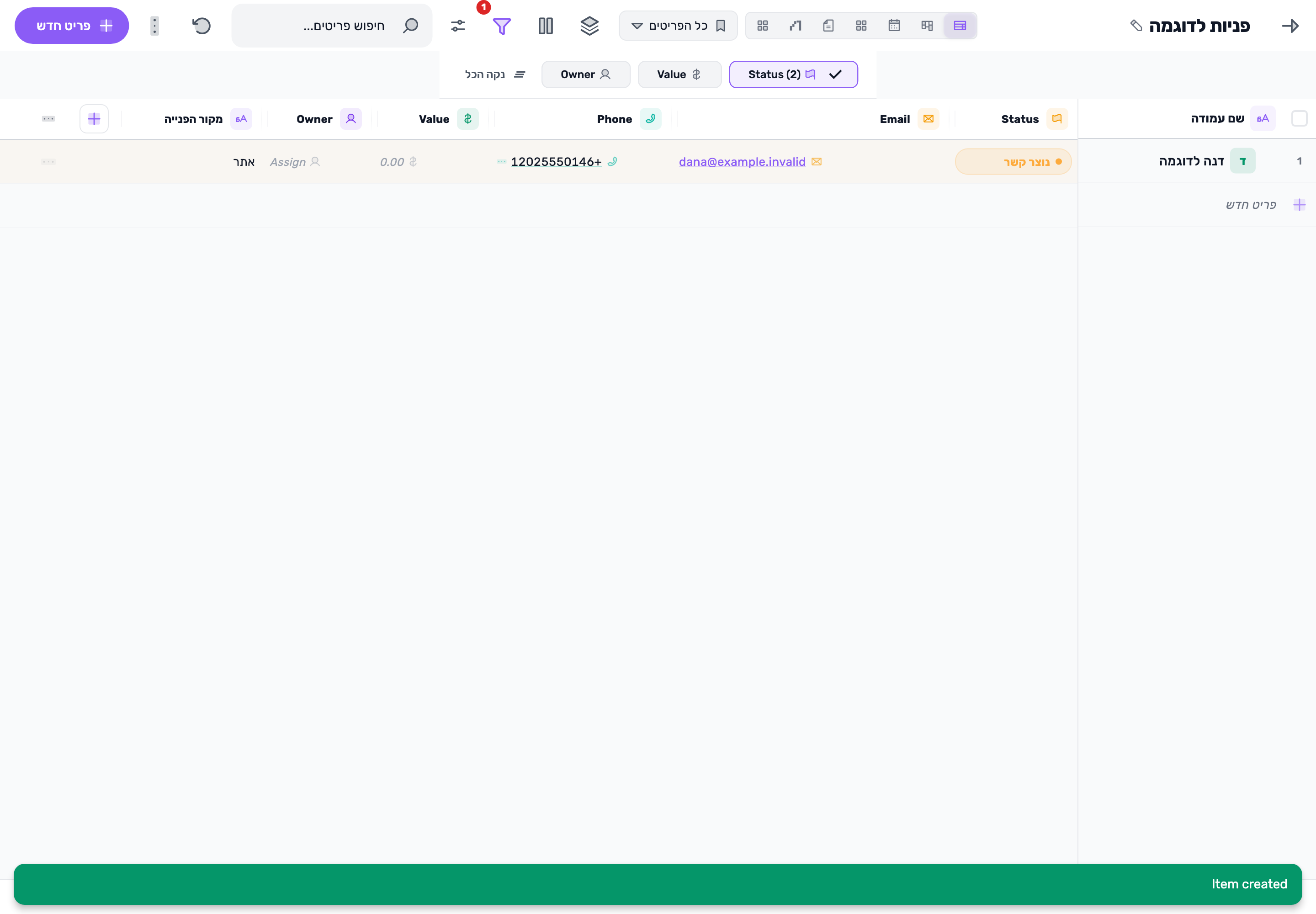Open the sliders settings icon

coord(458,26)
